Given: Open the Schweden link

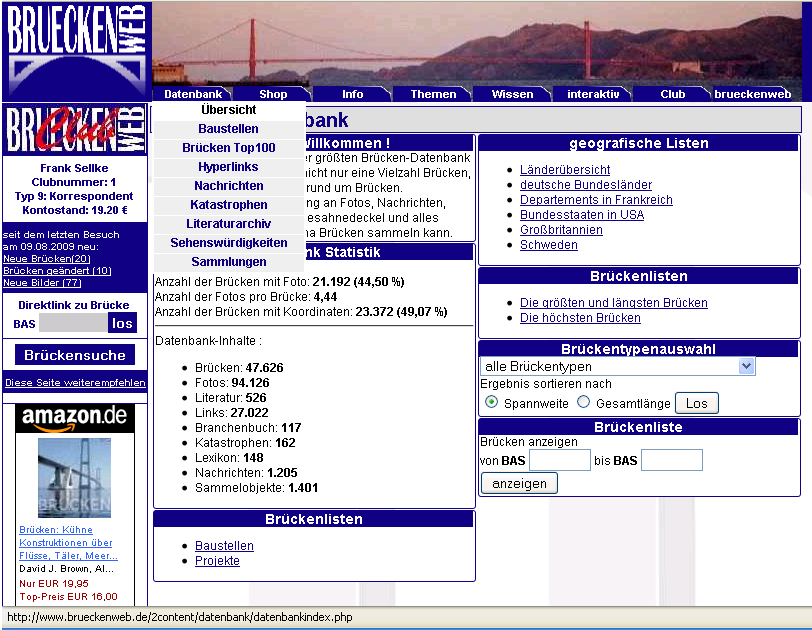Looking at the screenshot, I should [x=549, y=245].
